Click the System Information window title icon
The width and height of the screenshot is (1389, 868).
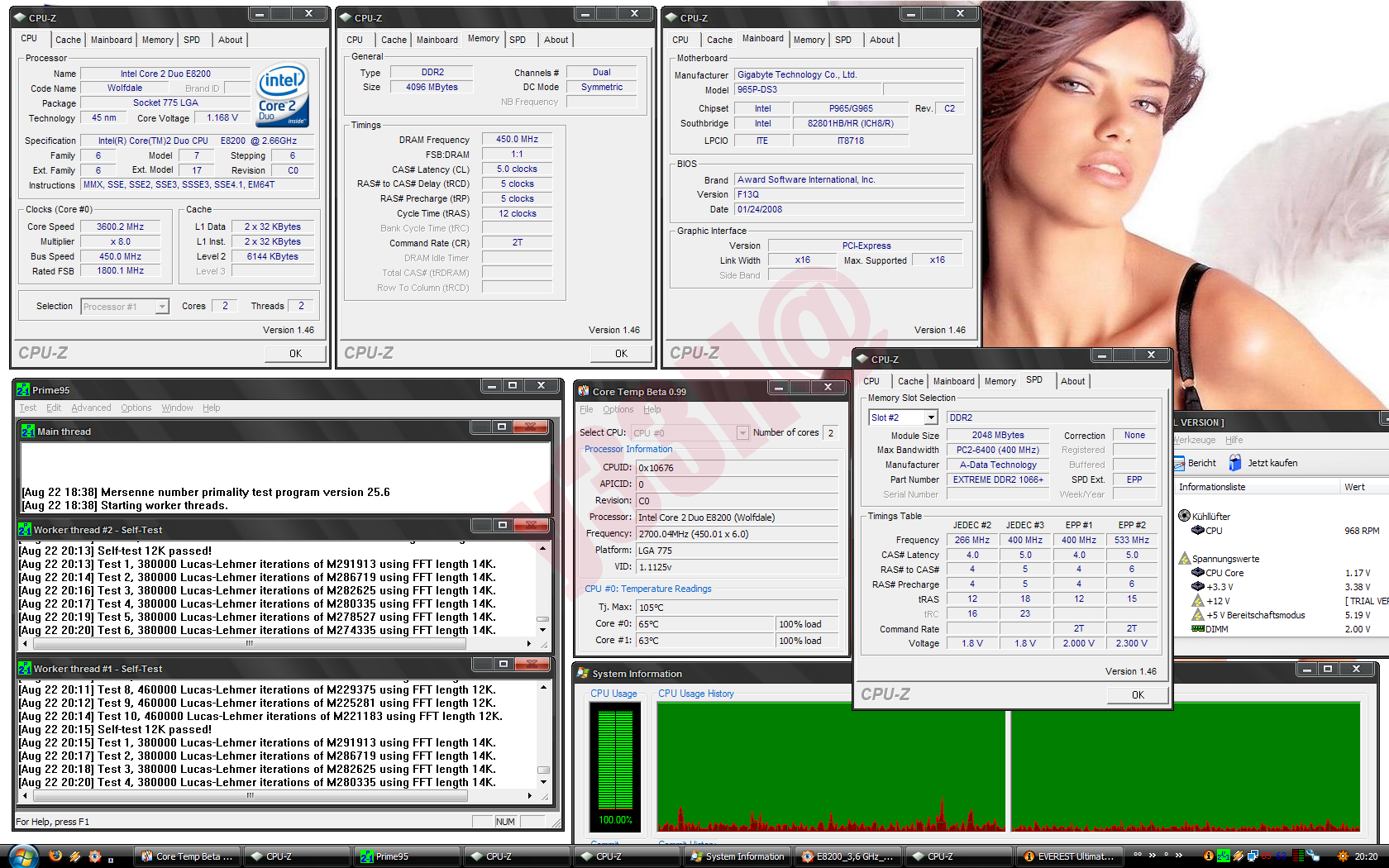pyautogui.click(x=584, y=674)
